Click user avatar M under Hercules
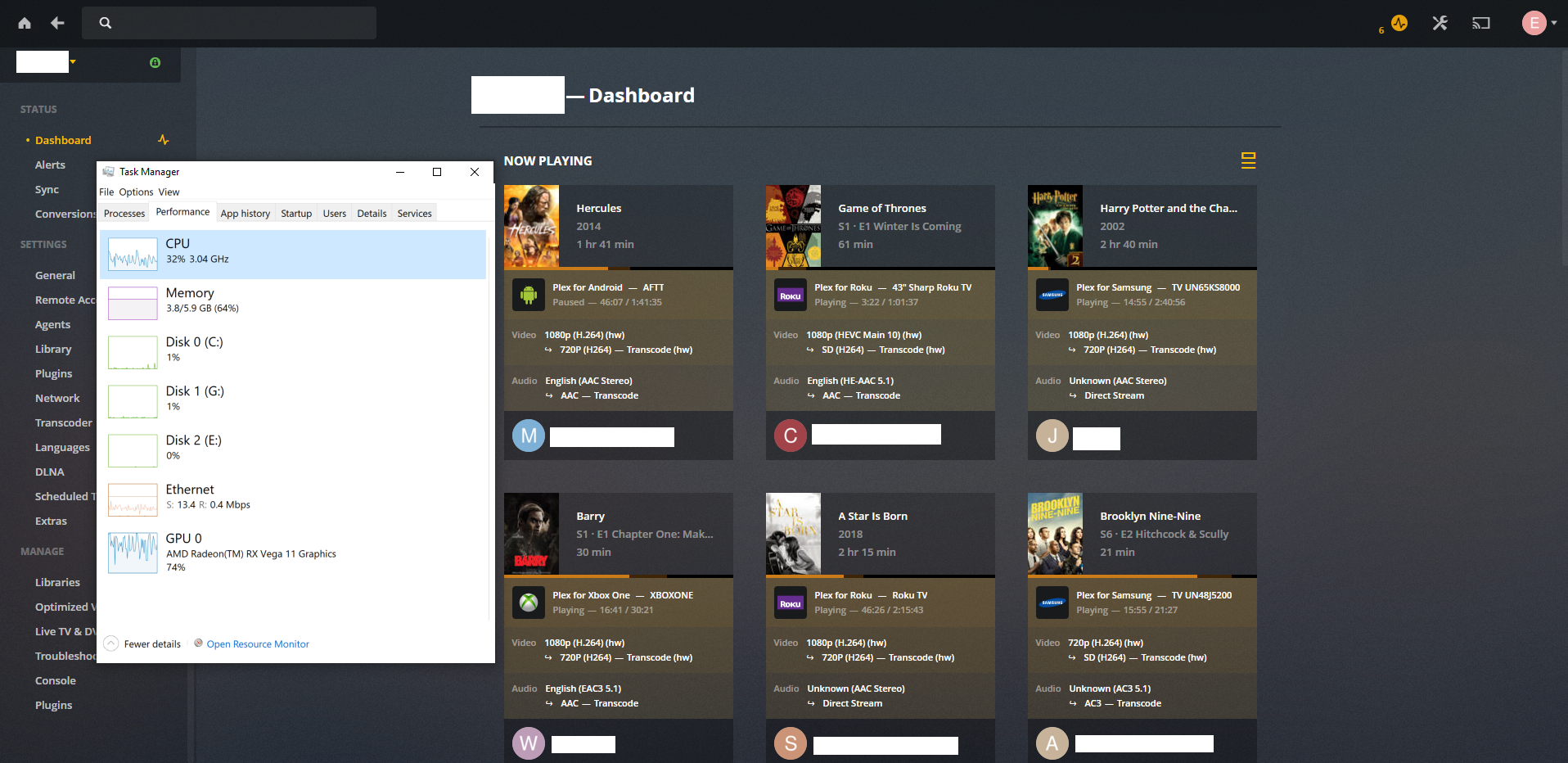The width and height of the screenshot is (1568, 763). click(529, 436)
